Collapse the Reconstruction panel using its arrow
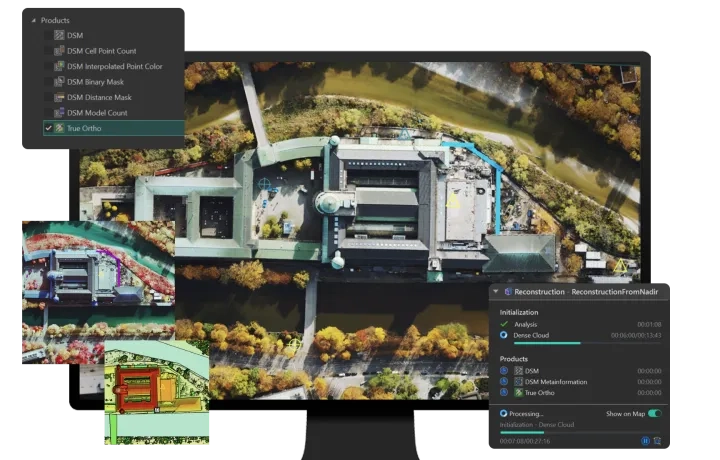Screen dimensions: 720x460 [496, 291]
